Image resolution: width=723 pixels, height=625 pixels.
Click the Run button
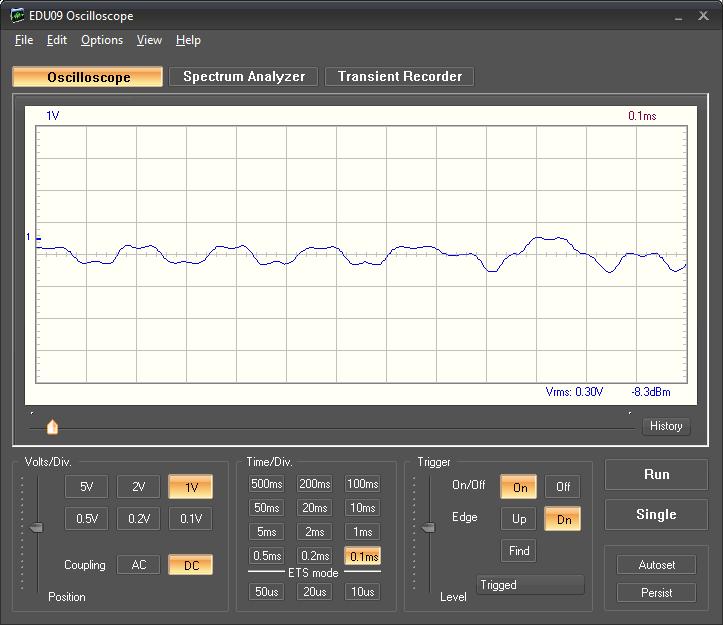pos(656,474)
